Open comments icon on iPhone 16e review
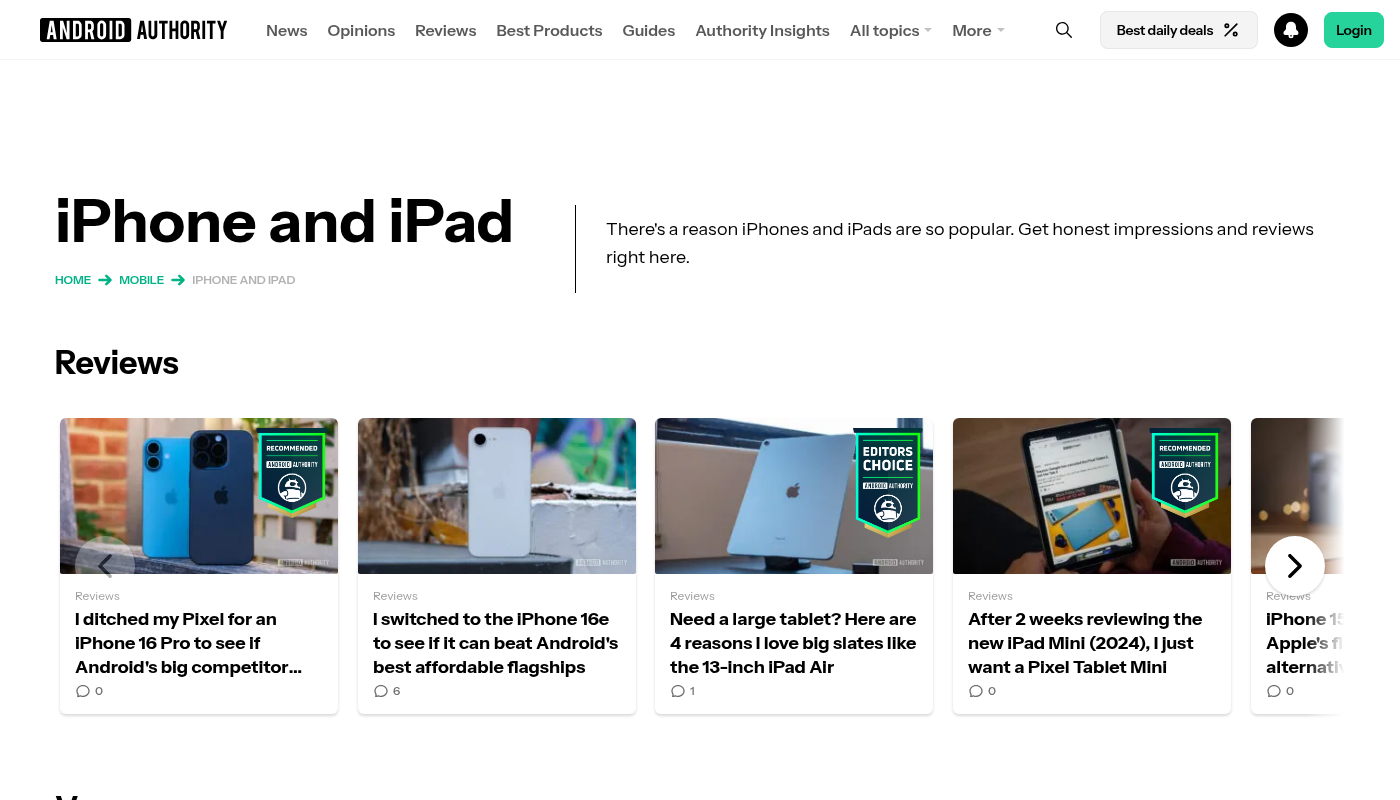1400x800 pixels. point(381,691)
